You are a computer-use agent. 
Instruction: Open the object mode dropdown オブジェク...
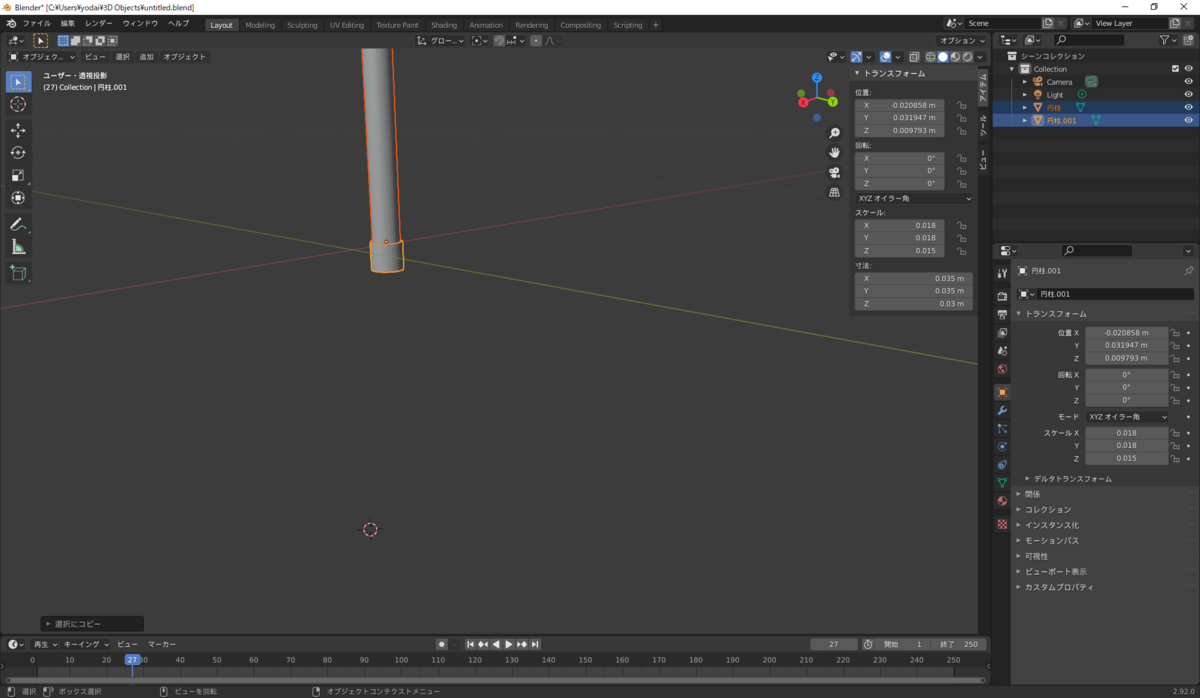coord(43,57)
